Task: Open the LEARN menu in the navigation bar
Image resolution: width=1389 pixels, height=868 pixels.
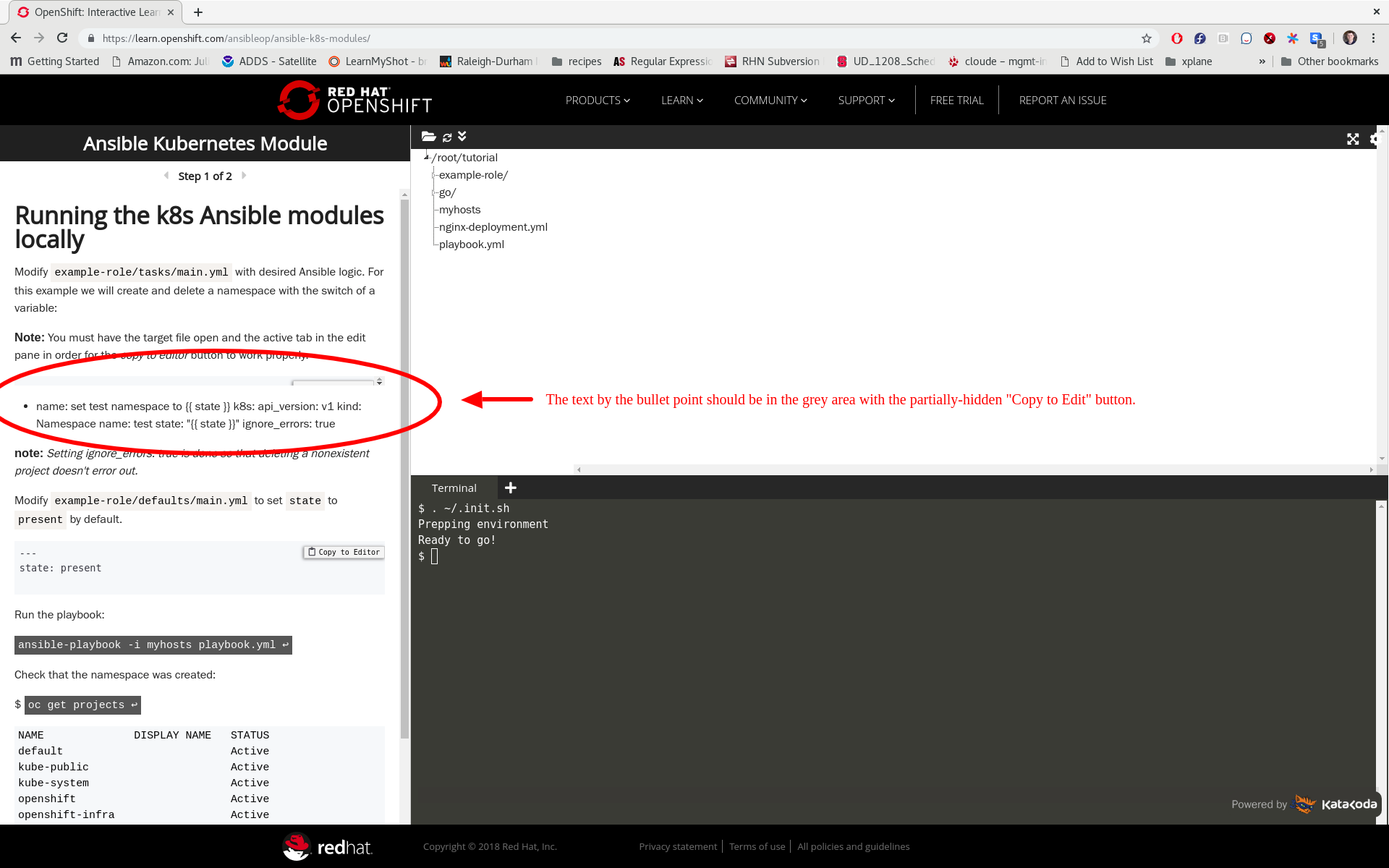Action: pos(681,100)
